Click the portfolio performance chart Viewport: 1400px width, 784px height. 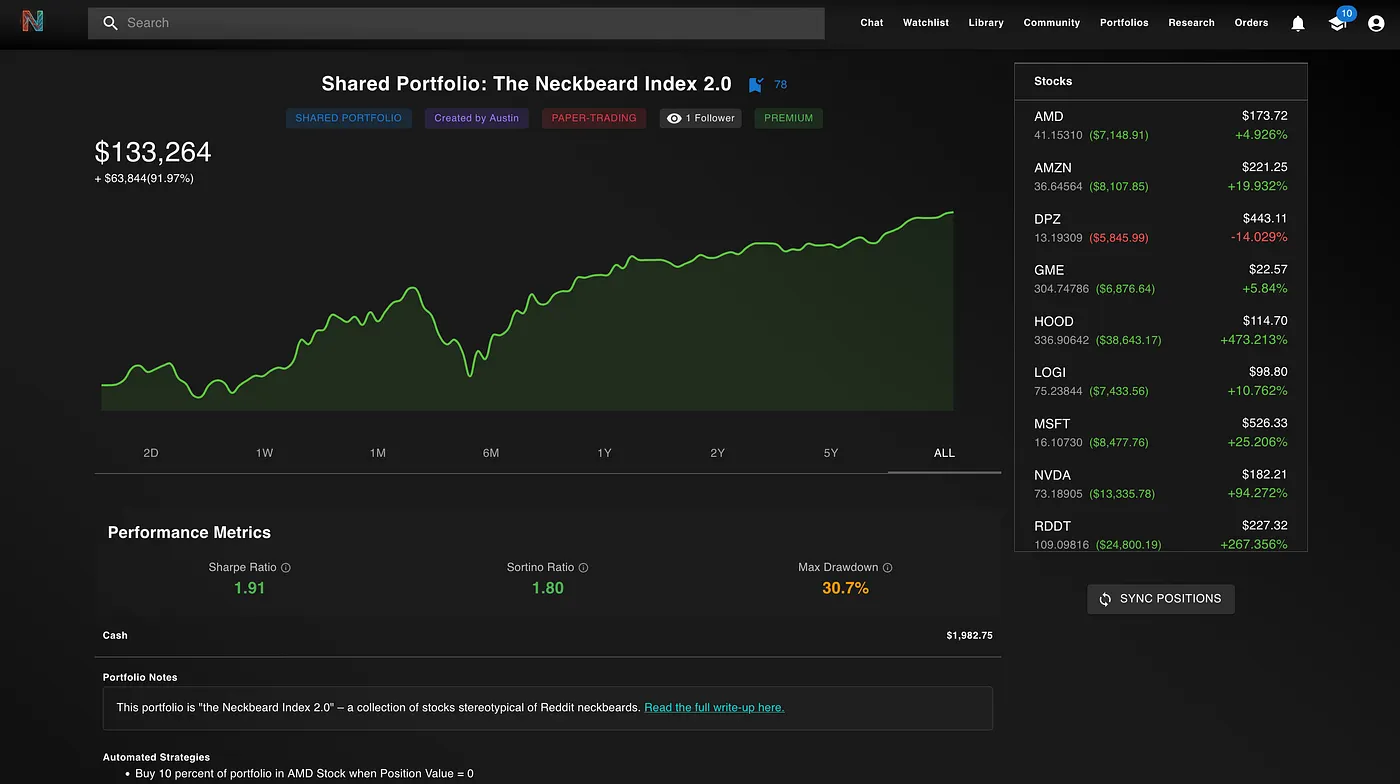pos(527,310)
